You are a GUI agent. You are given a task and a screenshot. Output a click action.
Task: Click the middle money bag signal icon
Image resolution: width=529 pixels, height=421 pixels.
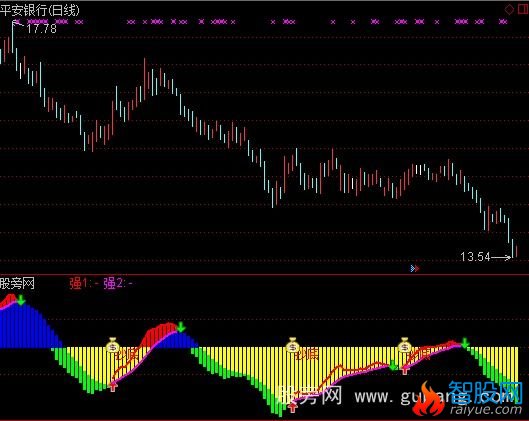coord(292,344)
